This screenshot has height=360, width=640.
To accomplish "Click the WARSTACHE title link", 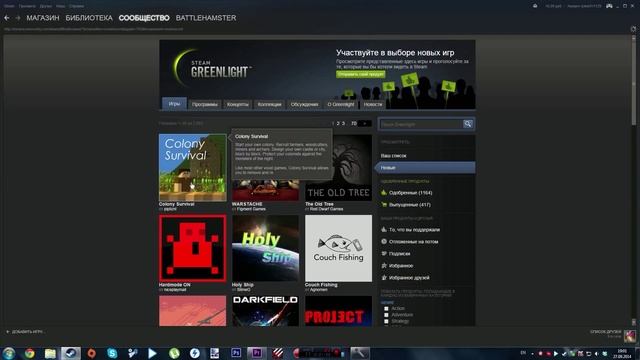I will pos(247,204).
